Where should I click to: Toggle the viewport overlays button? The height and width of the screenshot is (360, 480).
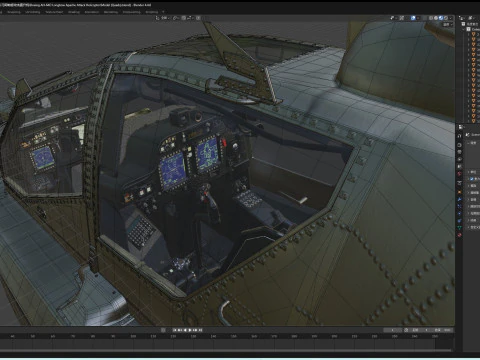coord(413,18)
